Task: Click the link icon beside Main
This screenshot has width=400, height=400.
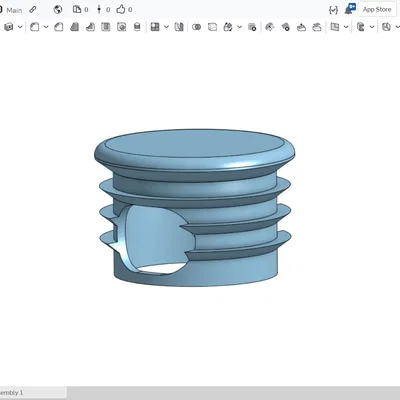Action: coord(33,10)
